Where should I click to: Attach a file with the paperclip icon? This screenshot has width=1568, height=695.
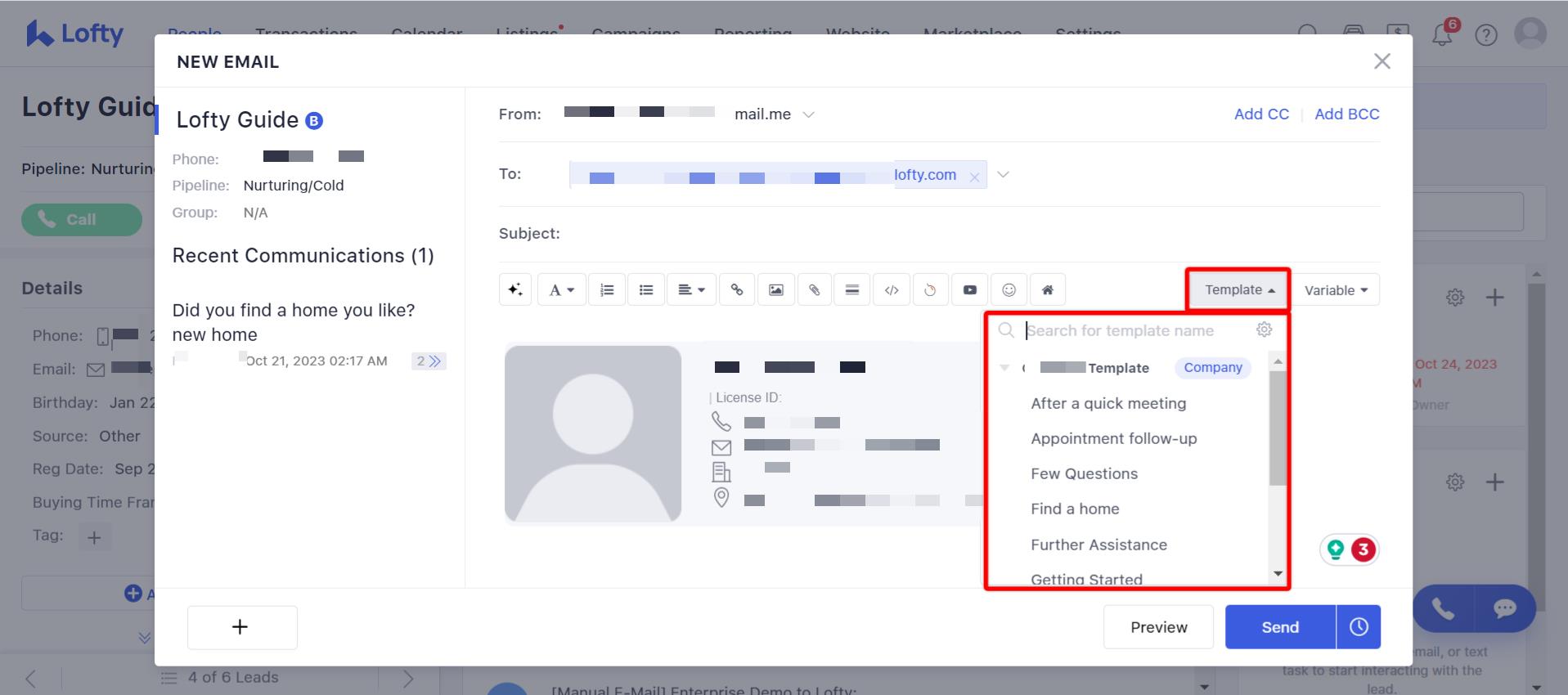tap(815, 289)
